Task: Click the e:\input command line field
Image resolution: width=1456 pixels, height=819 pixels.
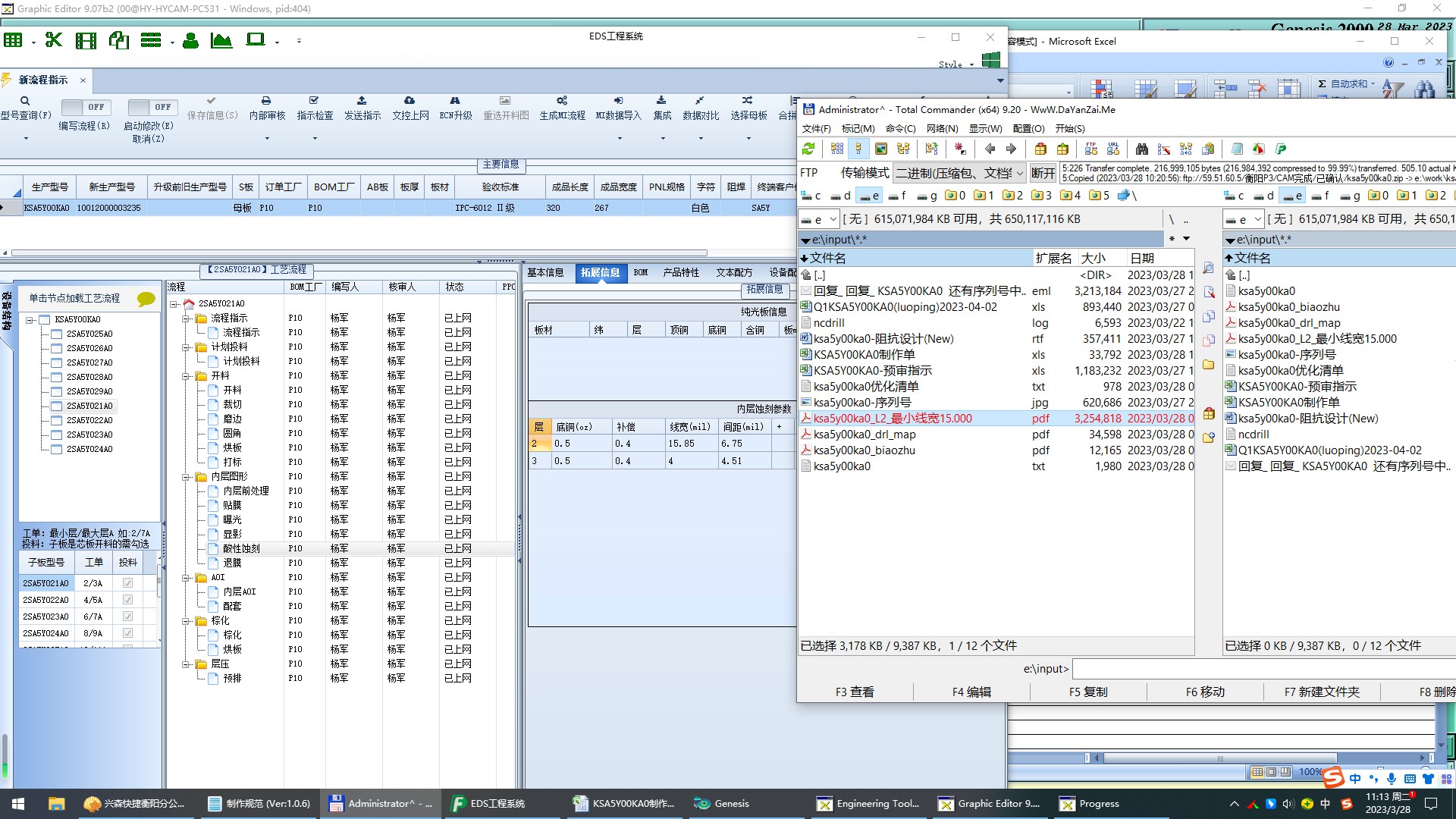Action: [1259, 669]
